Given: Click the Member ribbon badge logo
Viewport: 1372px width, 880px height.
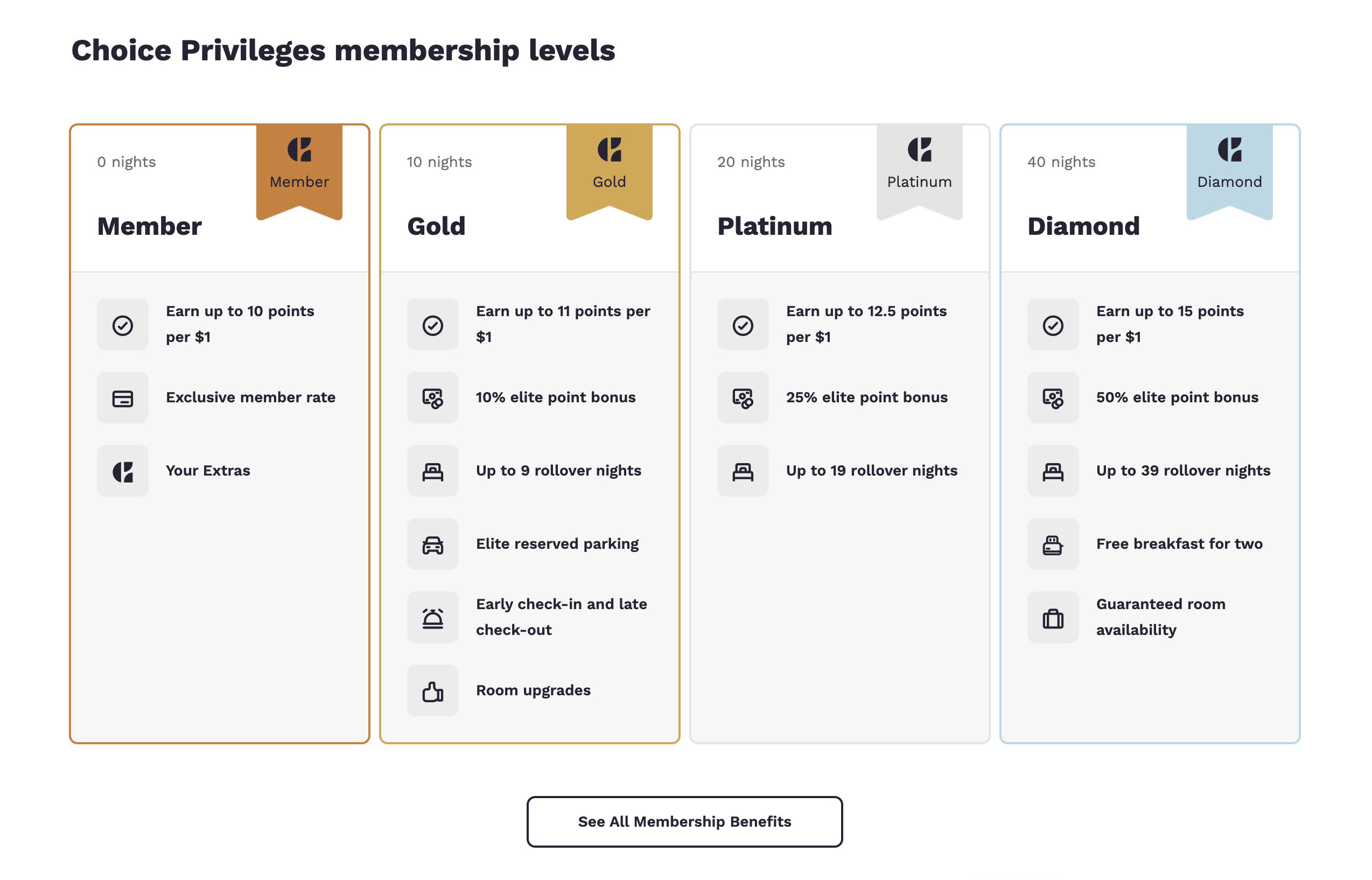Looking at the screenshot, I should pos(299,150).
